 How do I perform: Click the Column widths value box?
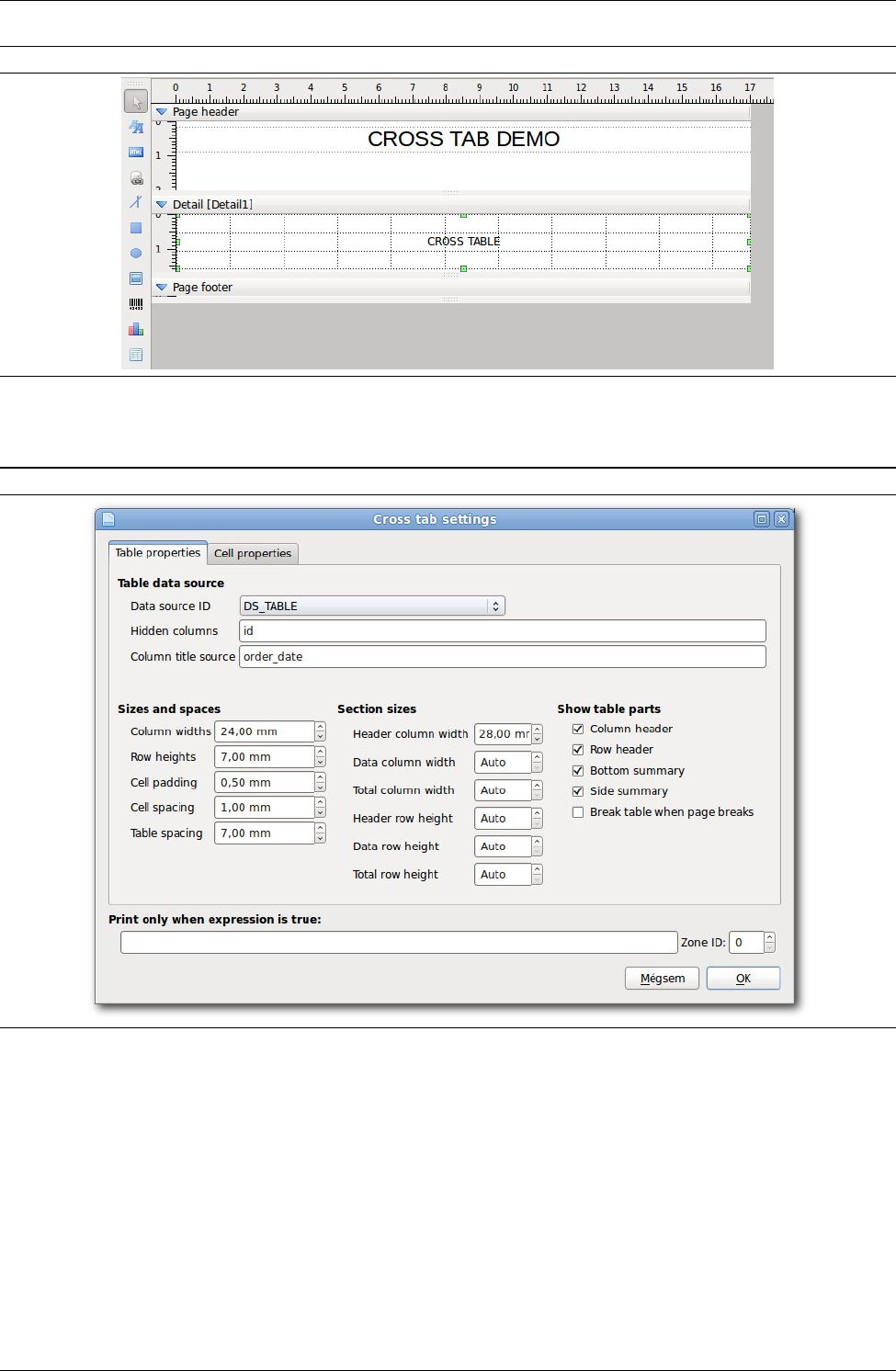click(x=265, y=731)
